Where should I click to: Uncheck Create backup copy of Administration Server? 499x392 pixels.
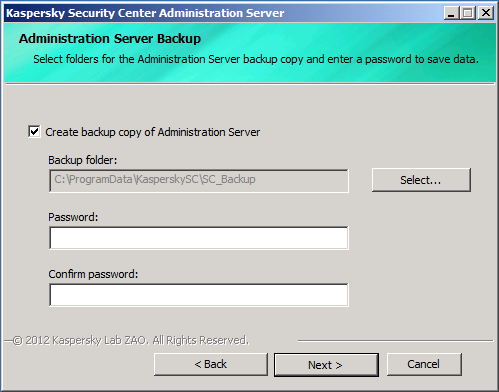tap(34, 132)
